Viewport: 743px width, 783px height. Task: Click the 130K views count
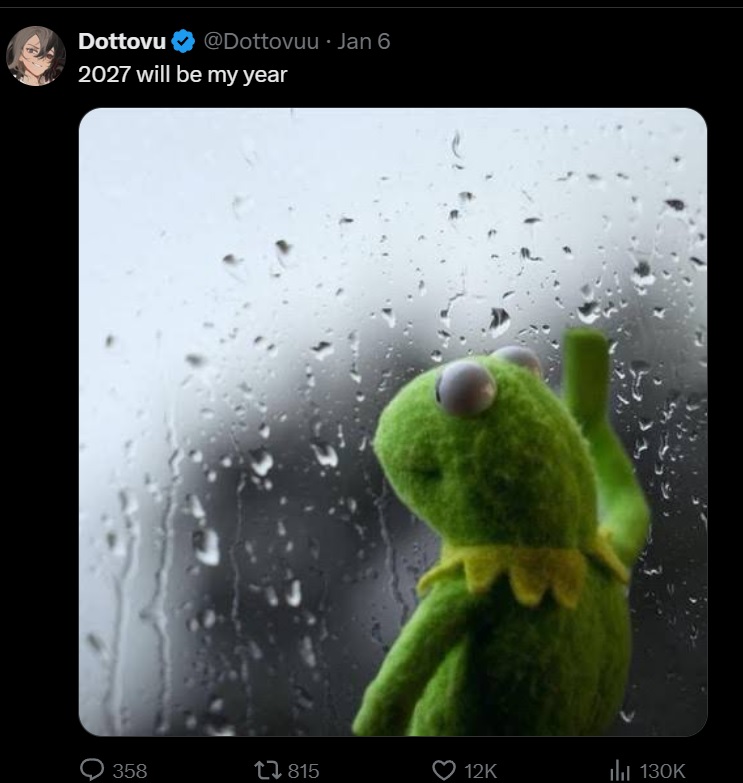[x=662, y=771]
